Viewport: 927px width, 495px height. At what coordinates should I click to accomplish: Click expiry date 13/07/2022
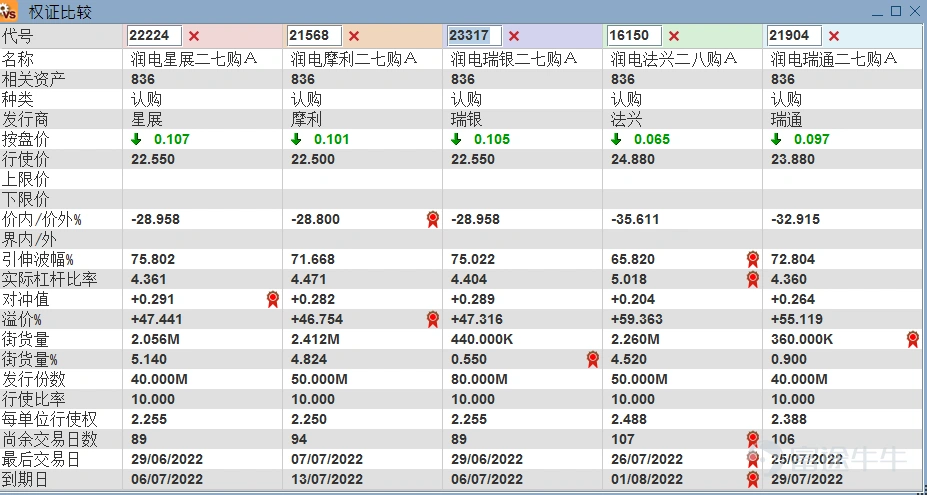(x=327, y=479)
